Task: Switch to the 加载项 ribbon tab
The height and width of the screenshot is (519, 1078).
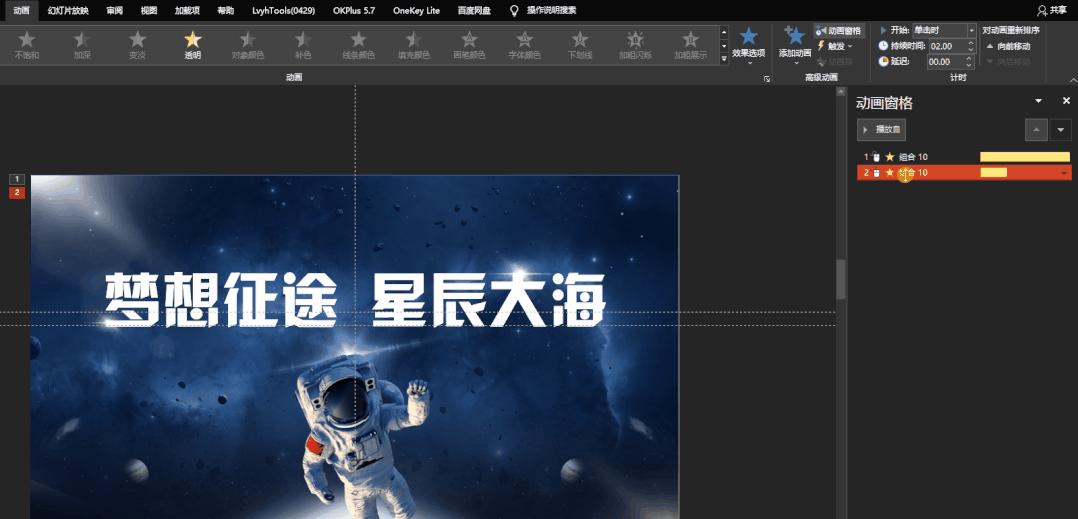Action: tap(186, 10)
